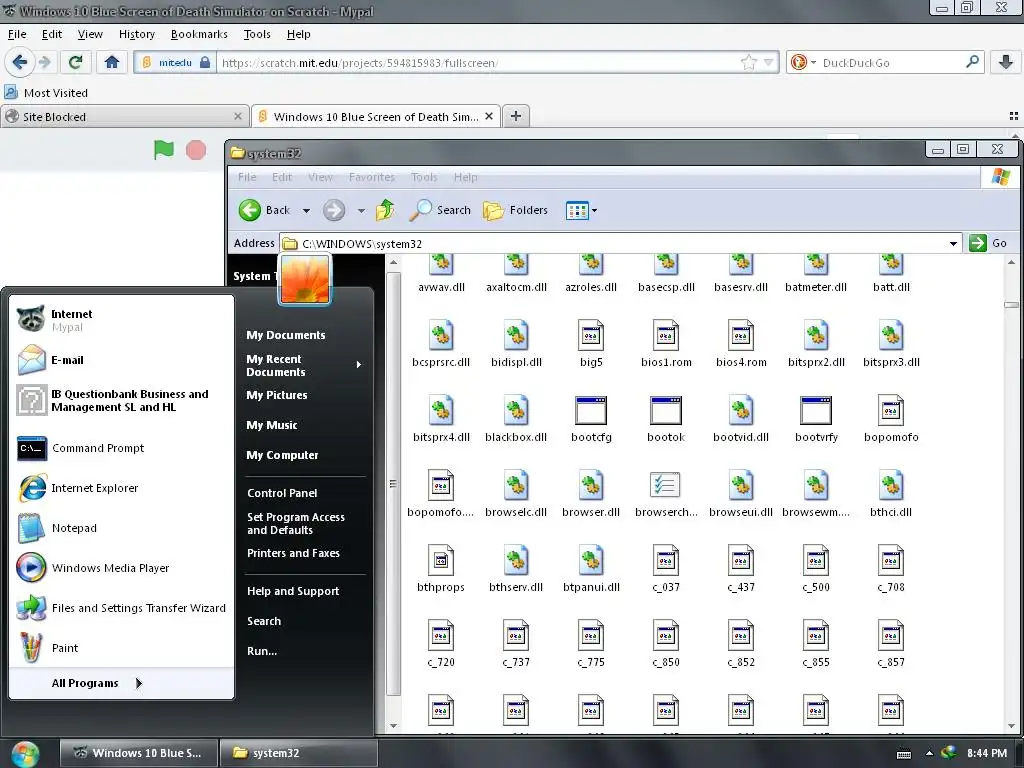Open the browser Bookmarks menu
This screenshot has height=768, width=1024.
pyautogui.click(x=199, y=34)
